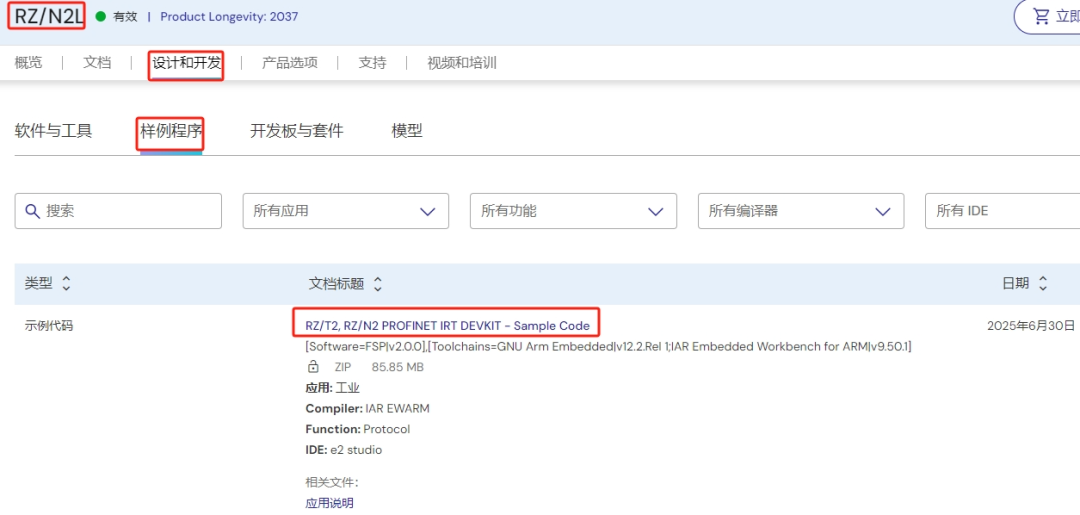
Task: Switch to 软件与工具 sub-tab
Action: tap(53, 131)
